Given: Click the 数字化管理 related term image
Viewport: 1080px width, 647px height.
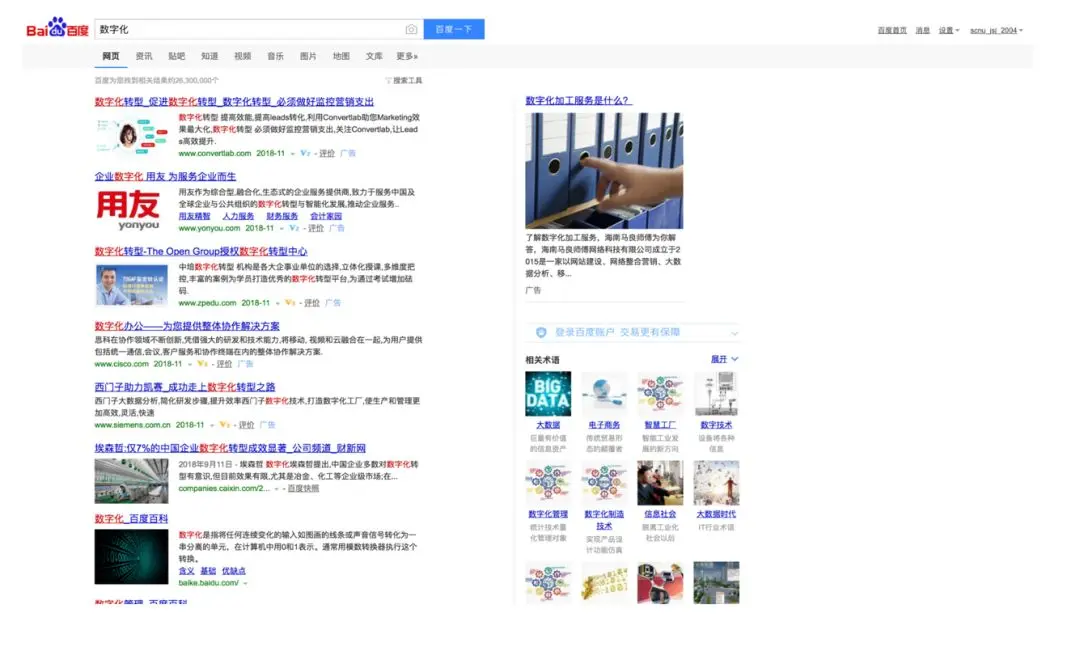Looking at the screenshot, I should (548, 483).
